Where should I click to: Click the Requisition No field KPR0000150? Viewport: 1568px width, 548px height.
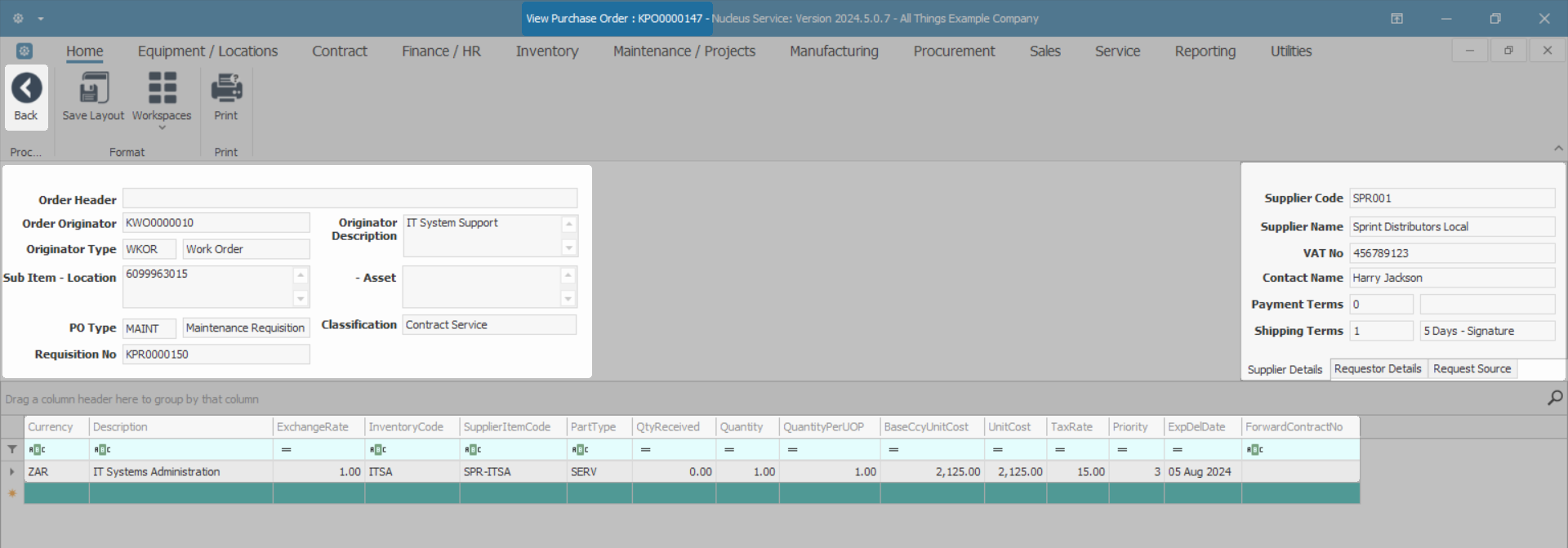click(x=216, y=354)
